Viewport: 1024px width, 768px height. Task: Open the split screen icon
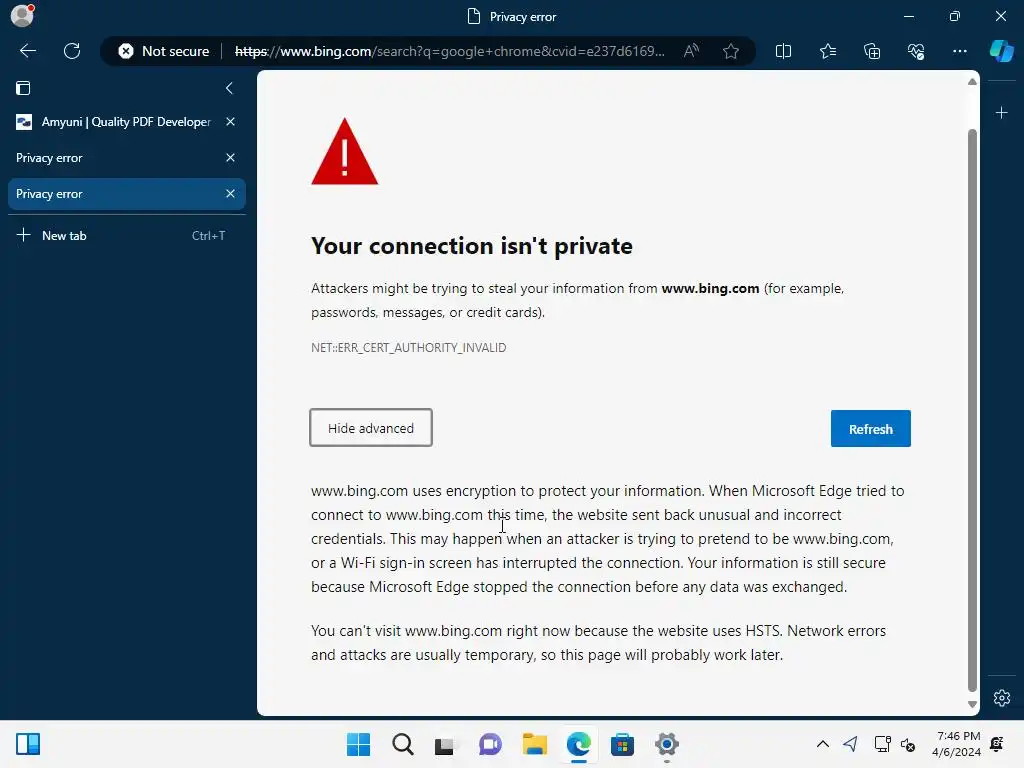(783, 51)
